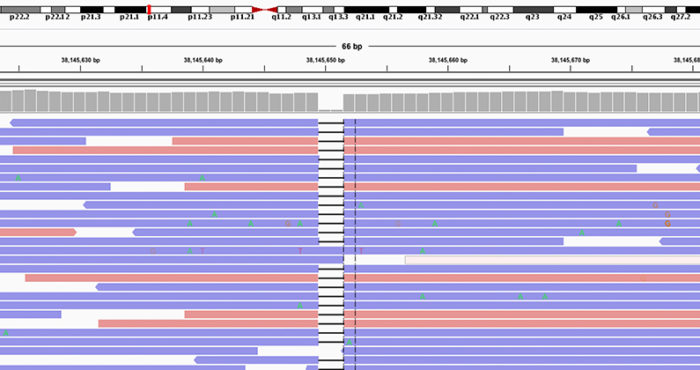Select the q21.1 band label
700x370 pixels.
(x=365, y=17)
